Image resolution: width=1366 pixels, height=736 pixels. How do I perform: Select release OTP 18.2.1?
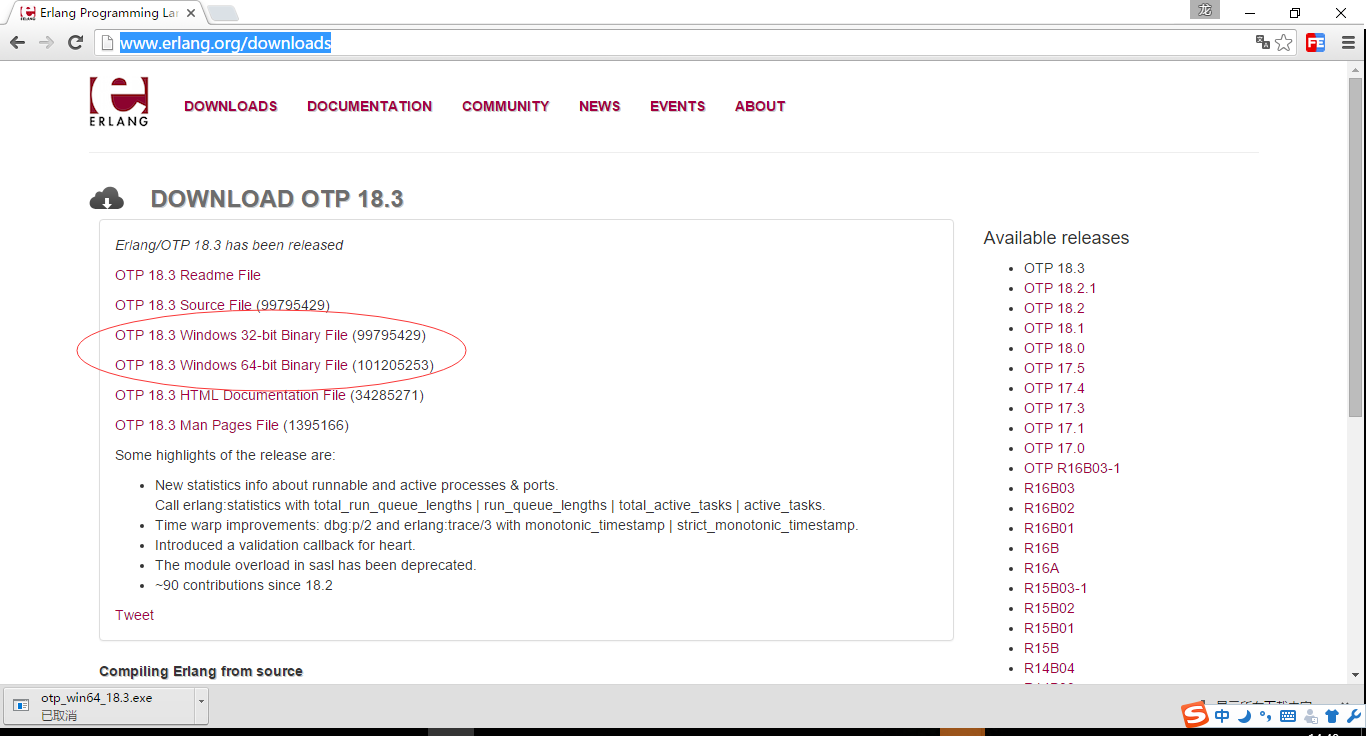1060,288
